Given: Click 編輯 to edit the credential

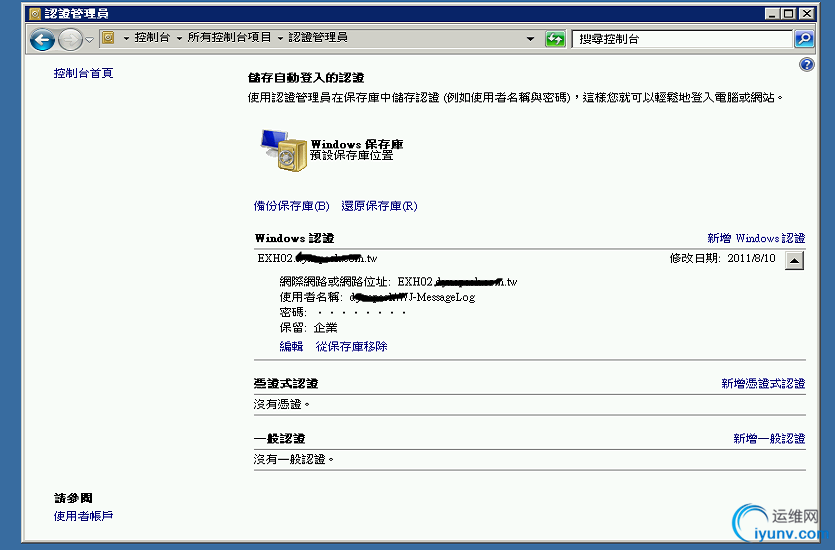Looking at the screenshot, I should [291, 347].
